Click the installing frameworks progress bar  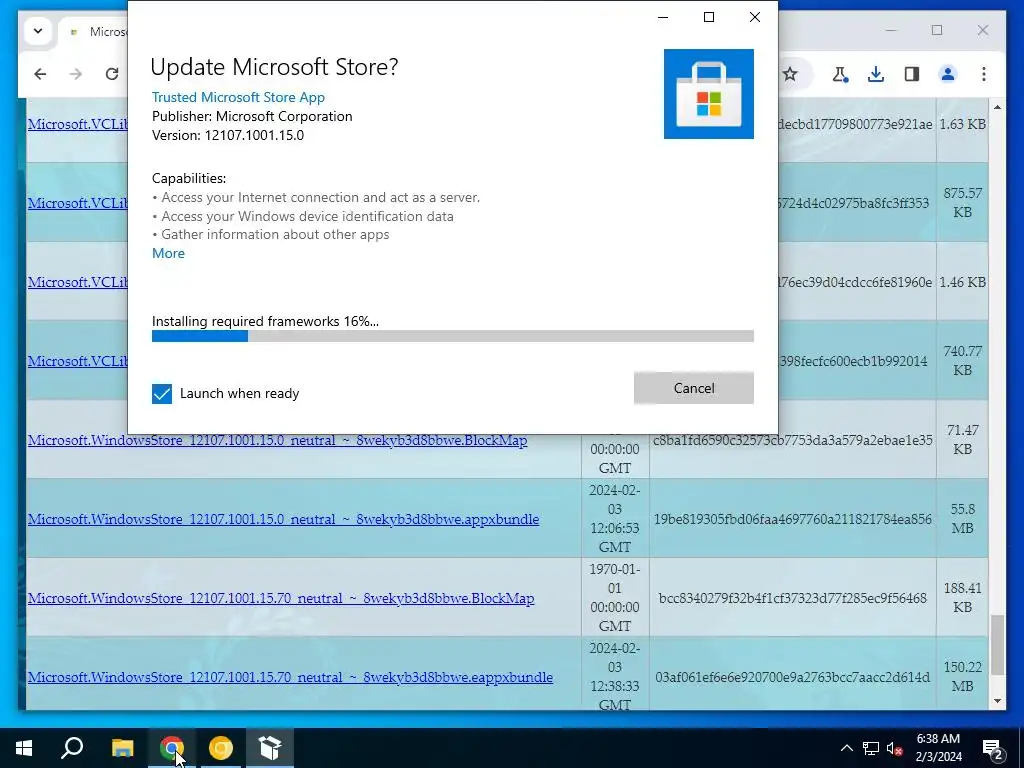[x=453, y=336]
